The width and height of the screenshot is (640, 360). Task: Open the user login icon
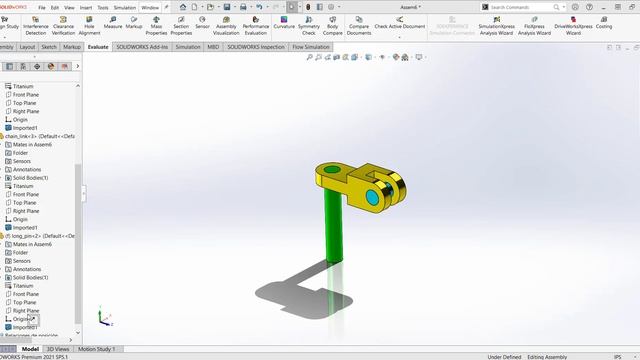pyautogui.click(x=575, y=7)
